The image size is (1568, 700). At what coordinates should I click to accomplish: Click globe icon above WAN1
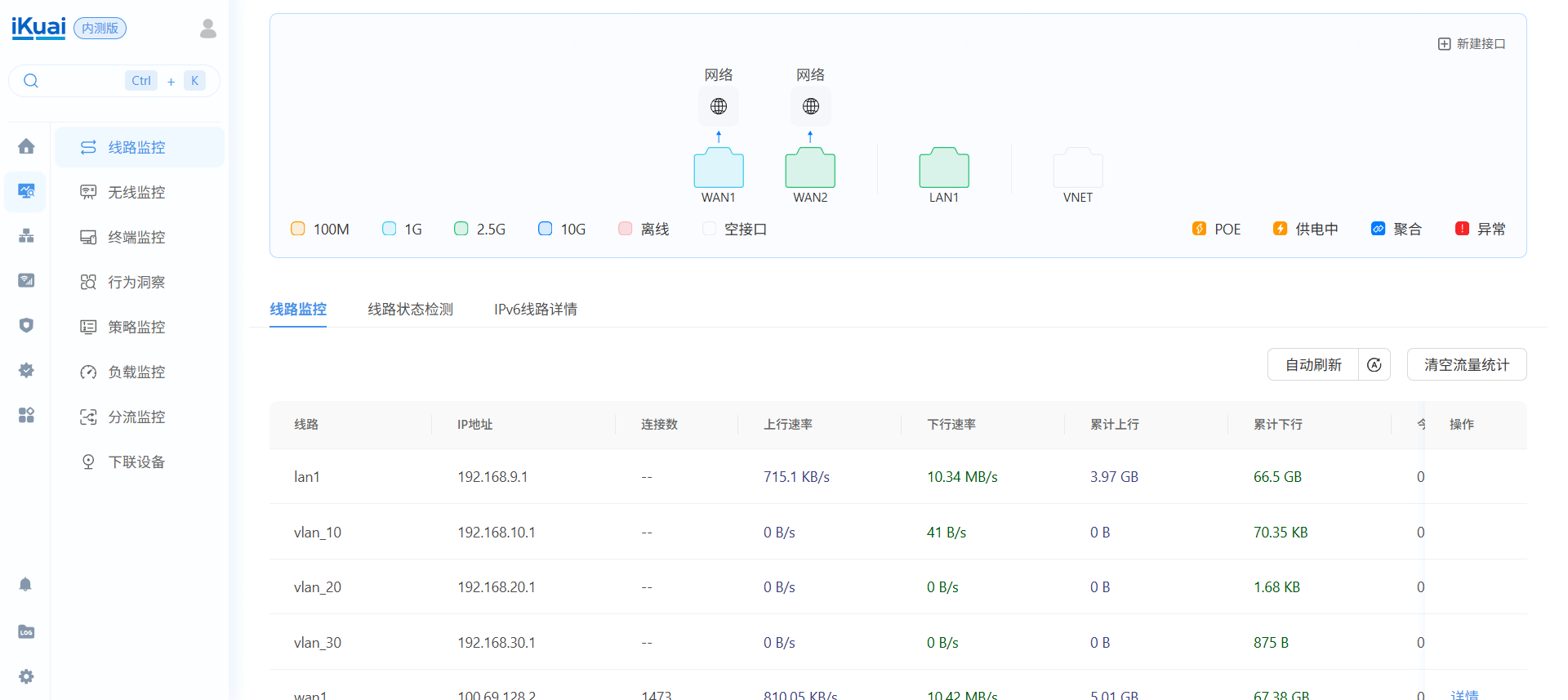[719, 106]
